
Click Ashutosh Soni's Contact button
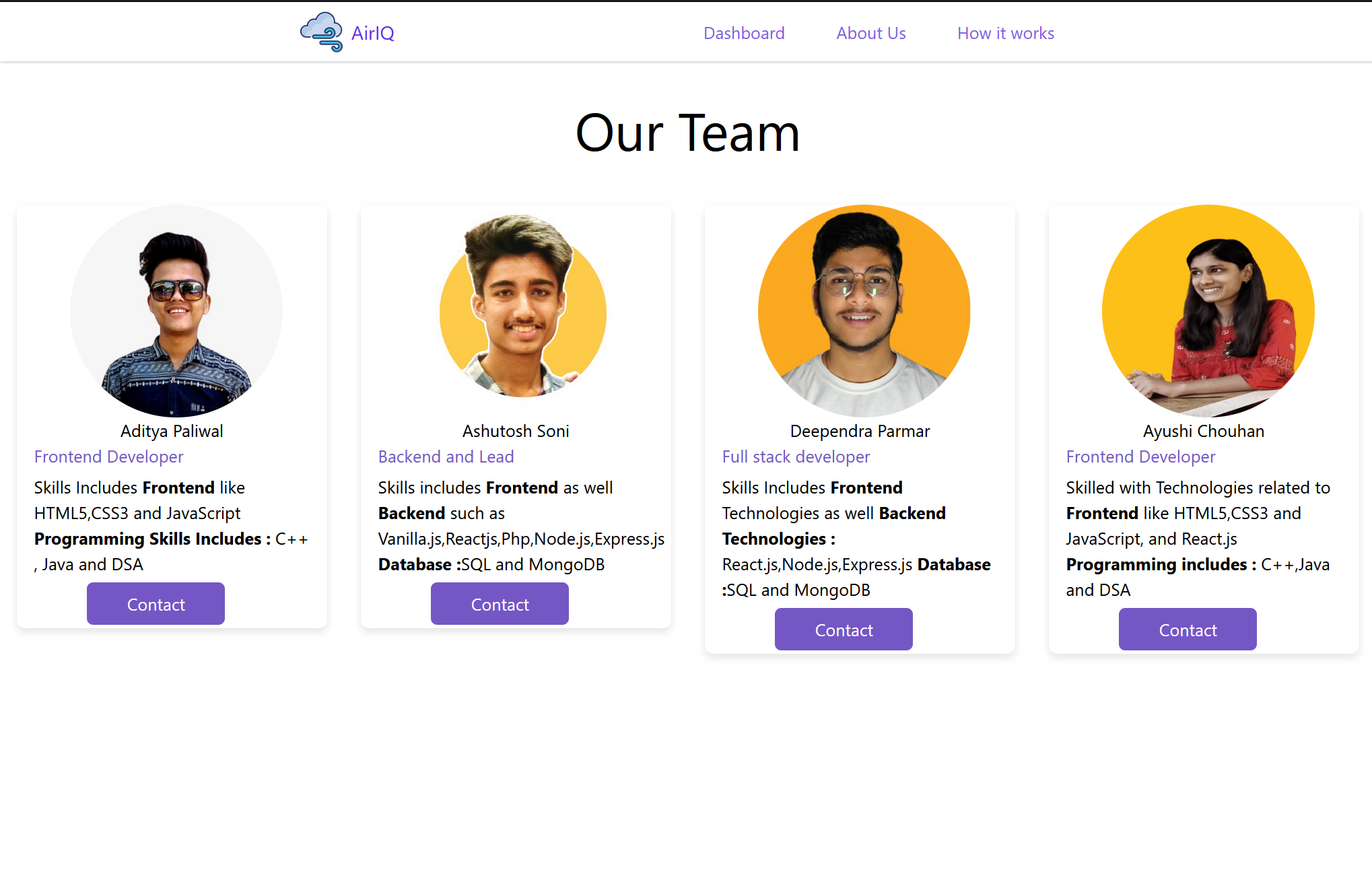[500, 604]
